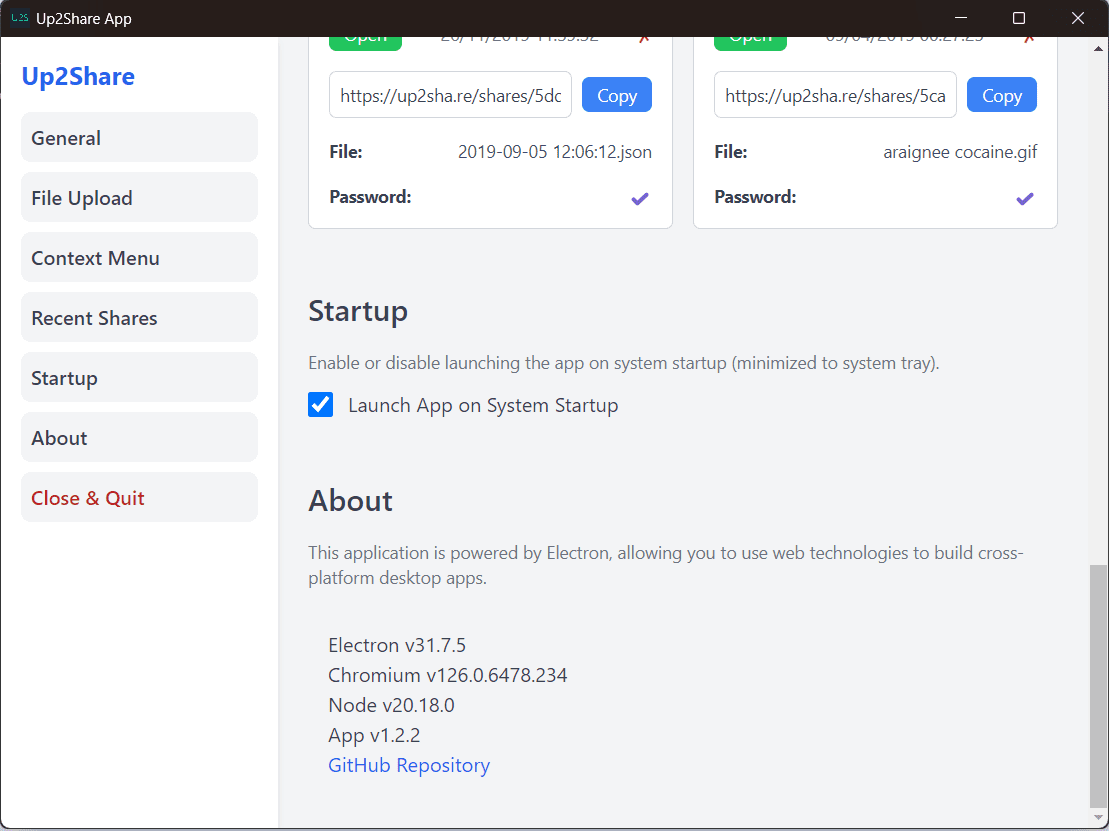This screenshot has height=831, width=1109.
Task: Click the Up2Share app icon in title bar
Action: [19, 18]
